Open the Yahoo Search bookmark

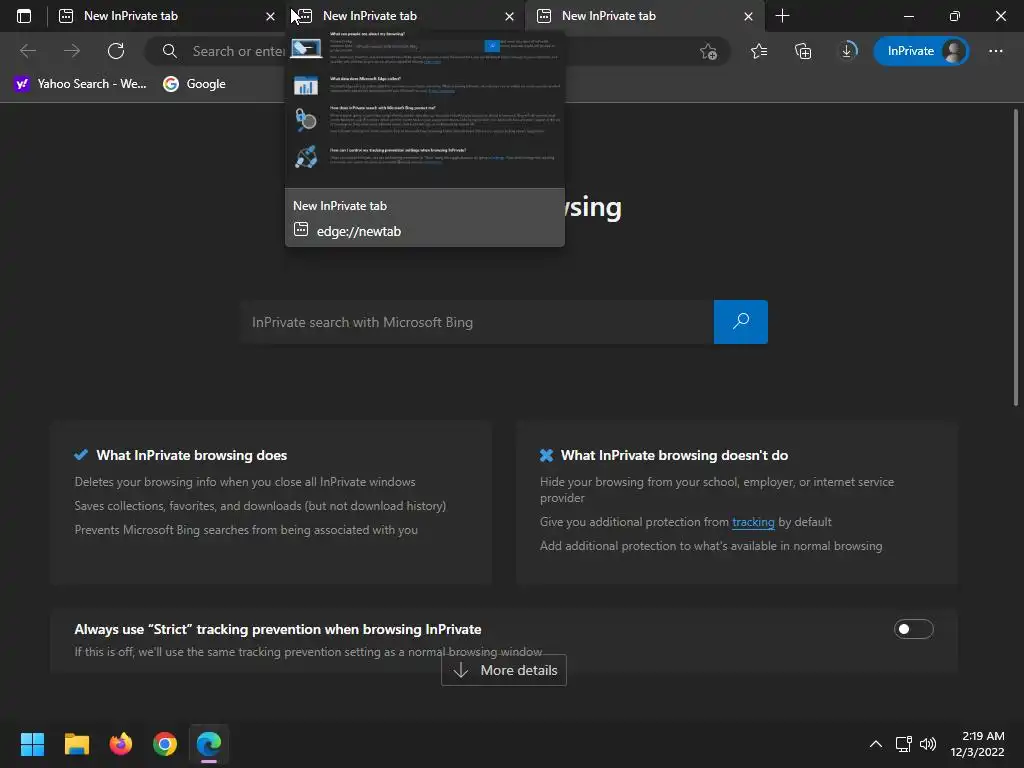[x=80, y=84]
